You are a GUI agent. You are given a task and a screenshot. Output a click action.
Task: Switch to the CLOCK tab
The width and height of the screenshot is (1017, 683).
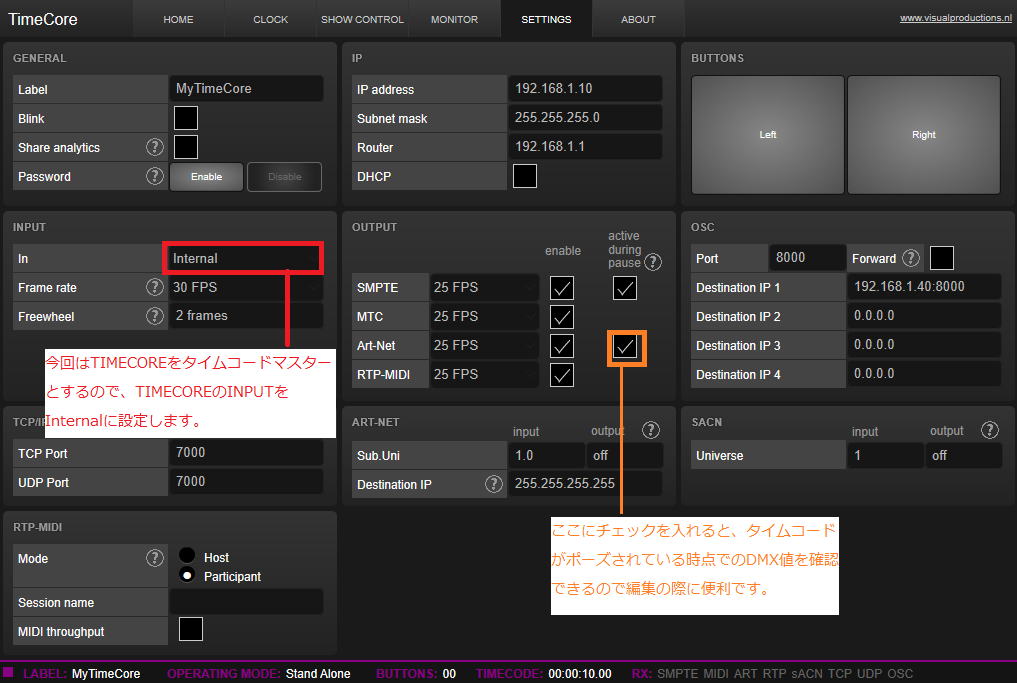[x=270, y=19]
